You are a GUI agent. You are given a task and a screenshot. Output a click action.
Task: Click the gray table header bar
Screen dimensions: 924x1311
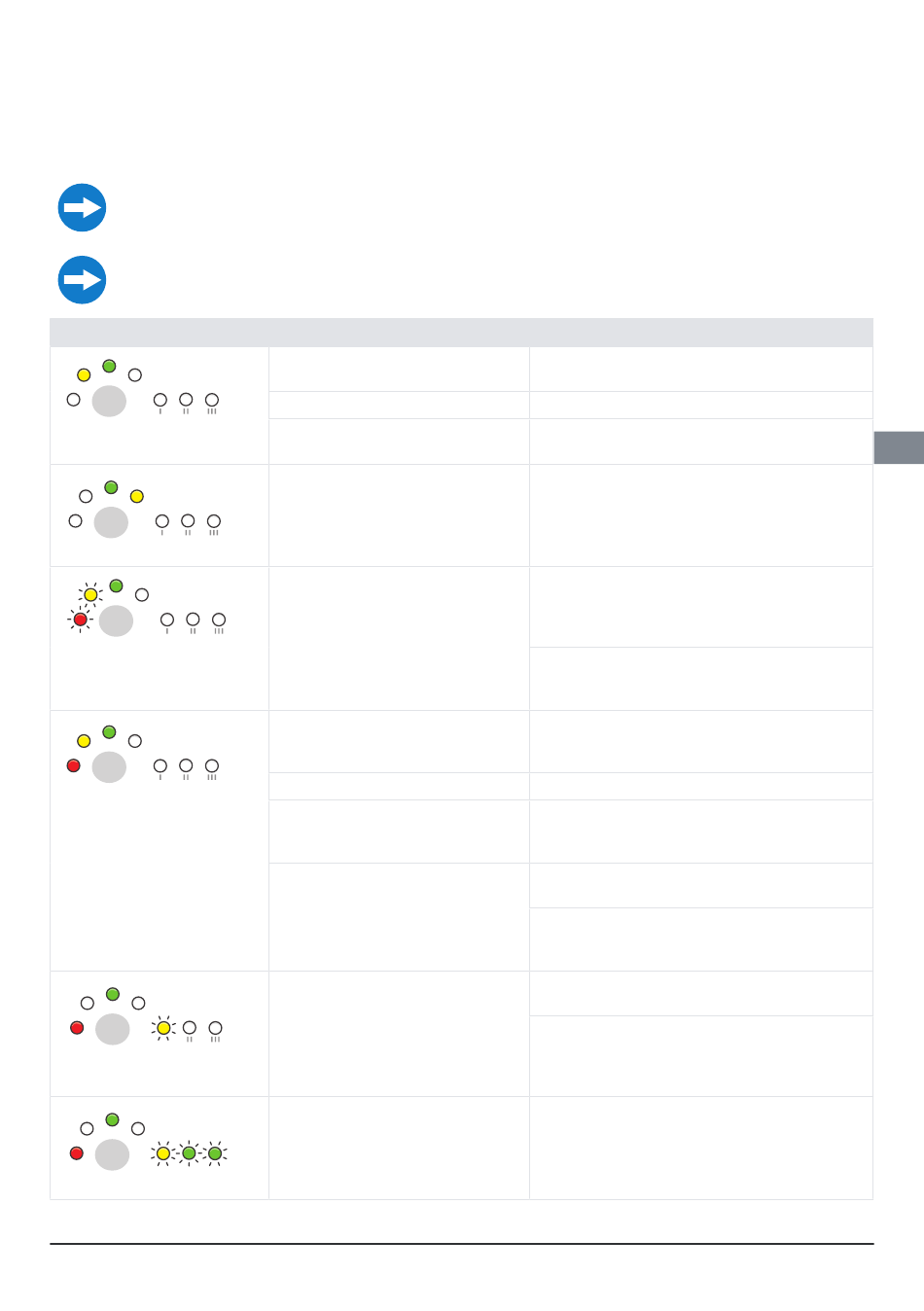pos(461,333)
